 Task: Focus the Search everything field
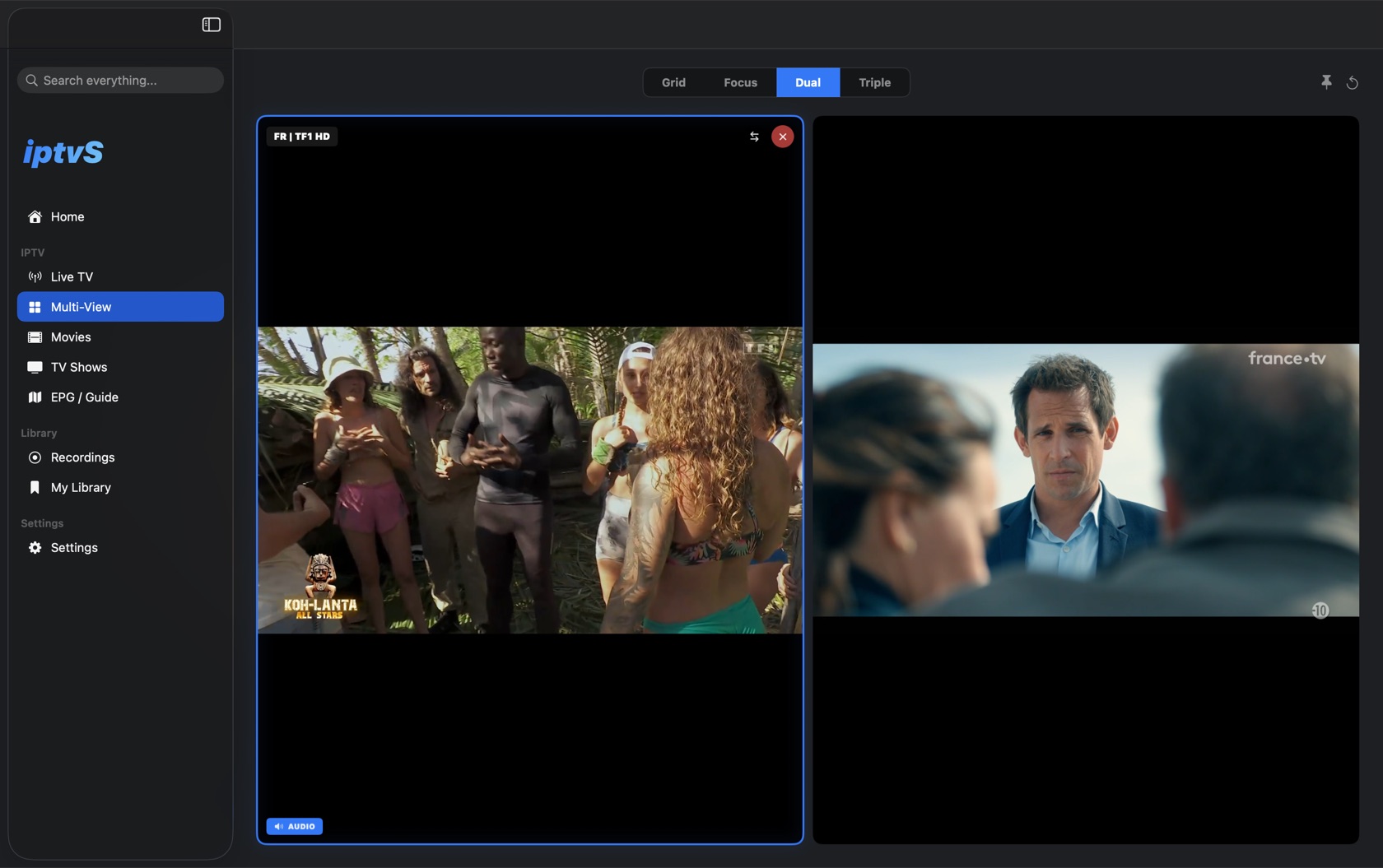coord(120,81)
